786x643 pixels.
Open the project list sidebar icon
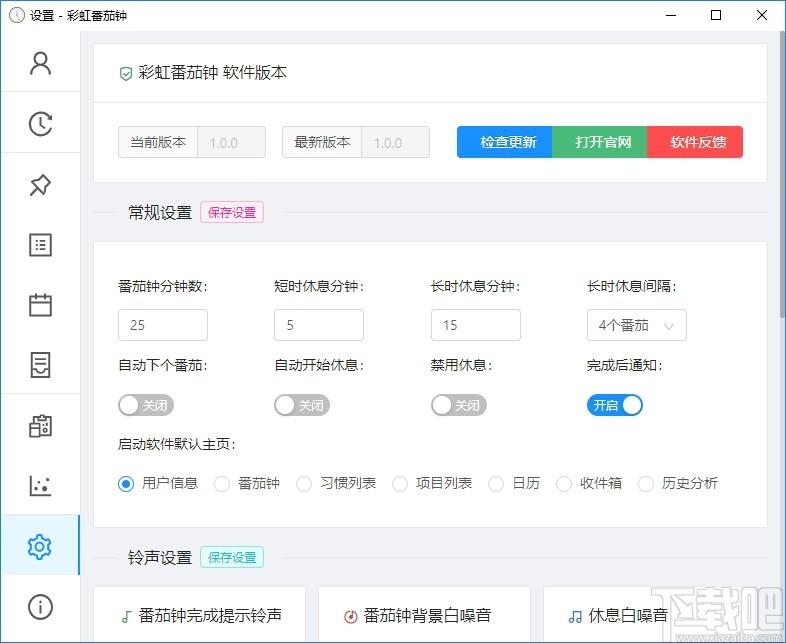coord(40,245)
